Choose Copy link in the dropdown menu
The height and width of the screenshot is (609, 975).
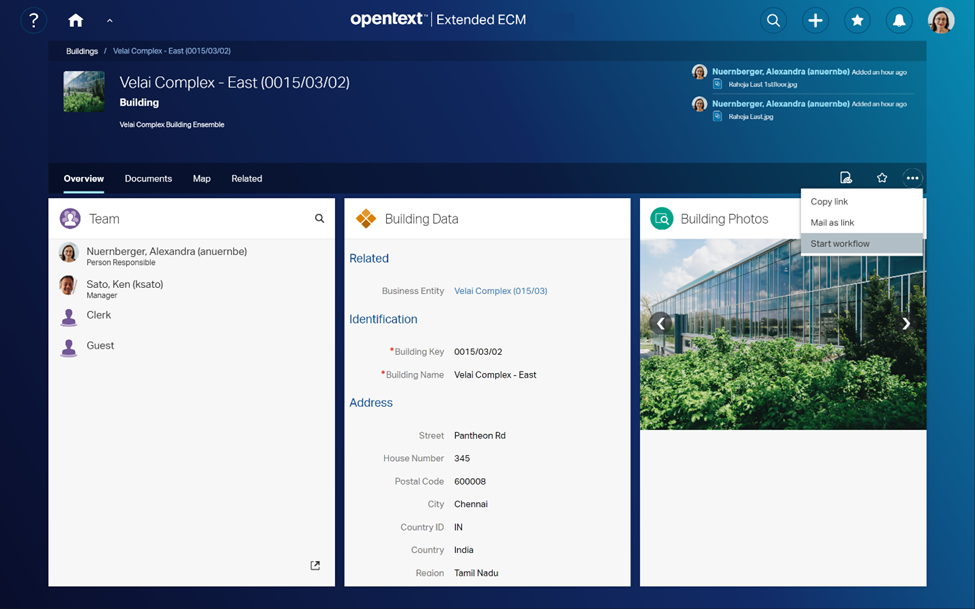829,202
